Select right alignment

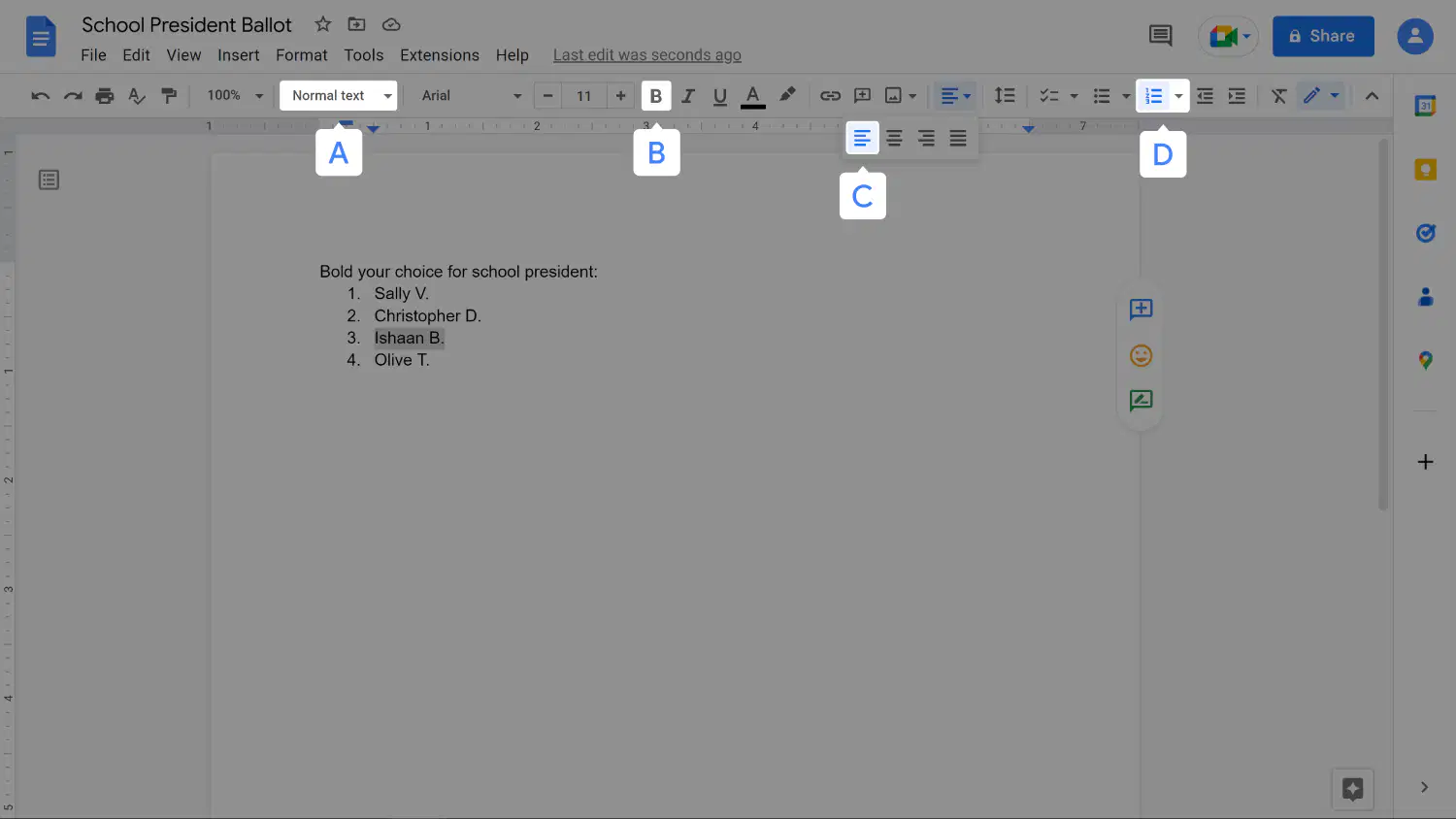click(x=926, y=139)
